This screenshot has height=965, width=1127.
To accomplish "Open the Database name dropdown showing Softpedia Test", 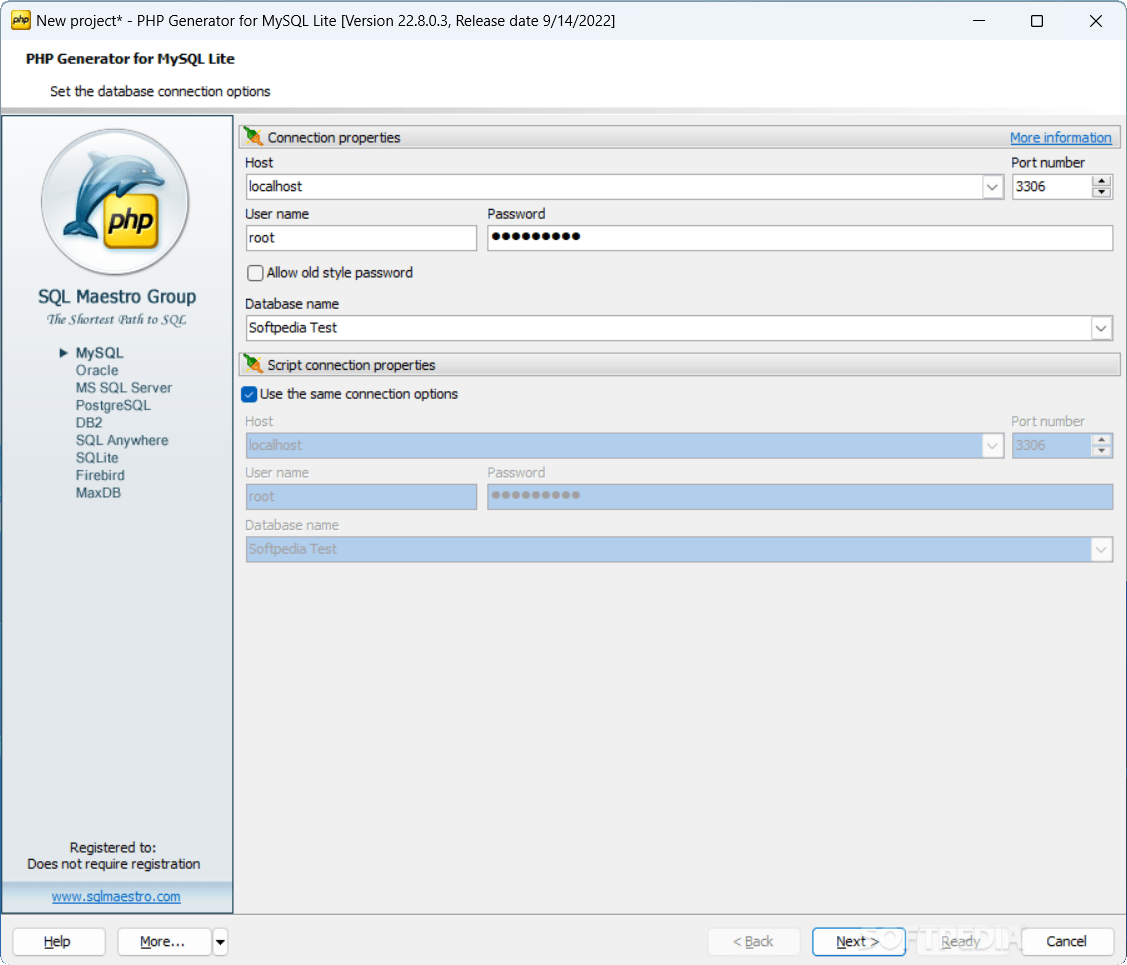I will click(x=1101, y=328).
